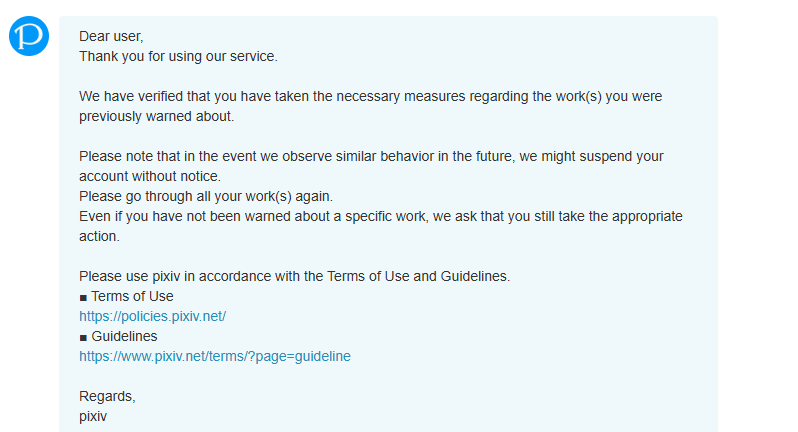Click the blue pixiv avatar icon
Screen dimensions: 798x432
coord(29,36)
